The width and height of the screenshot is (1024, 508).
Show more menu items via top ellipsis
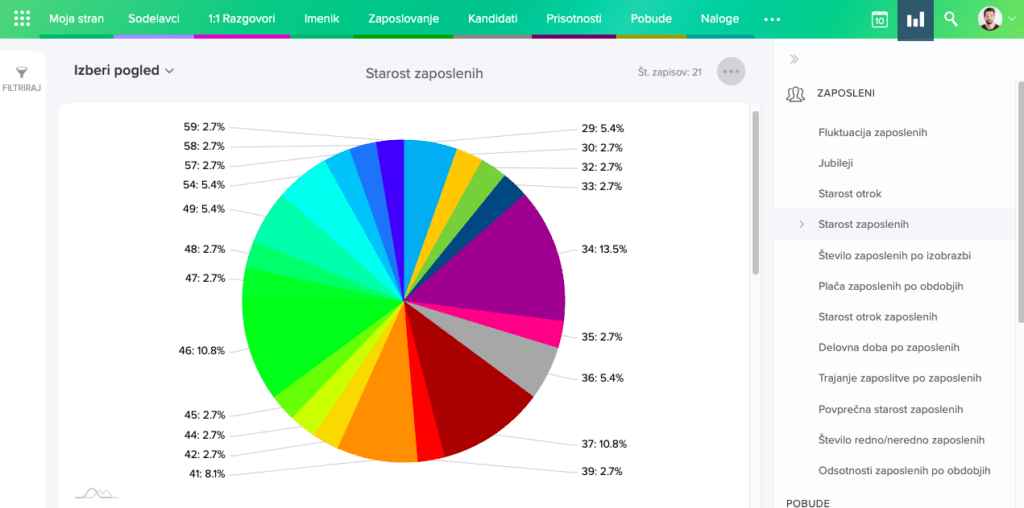772,19
